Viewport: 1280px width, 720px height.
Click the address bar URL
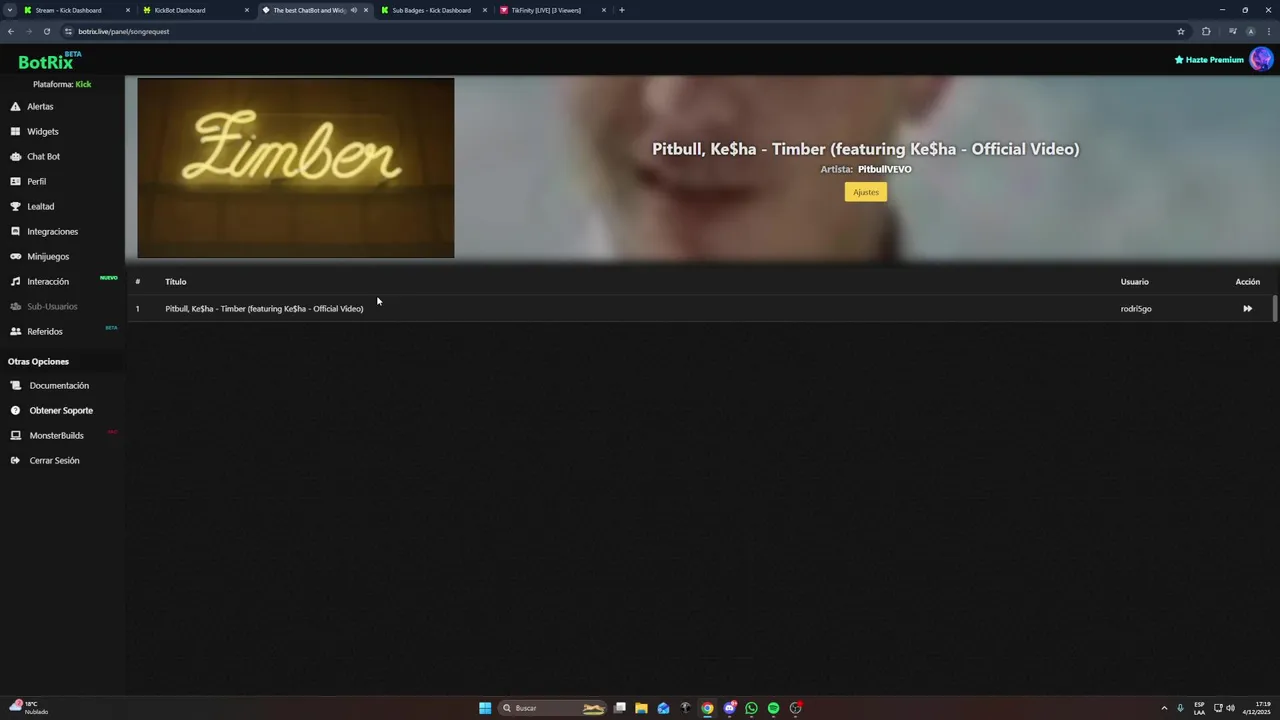(123, 31)
